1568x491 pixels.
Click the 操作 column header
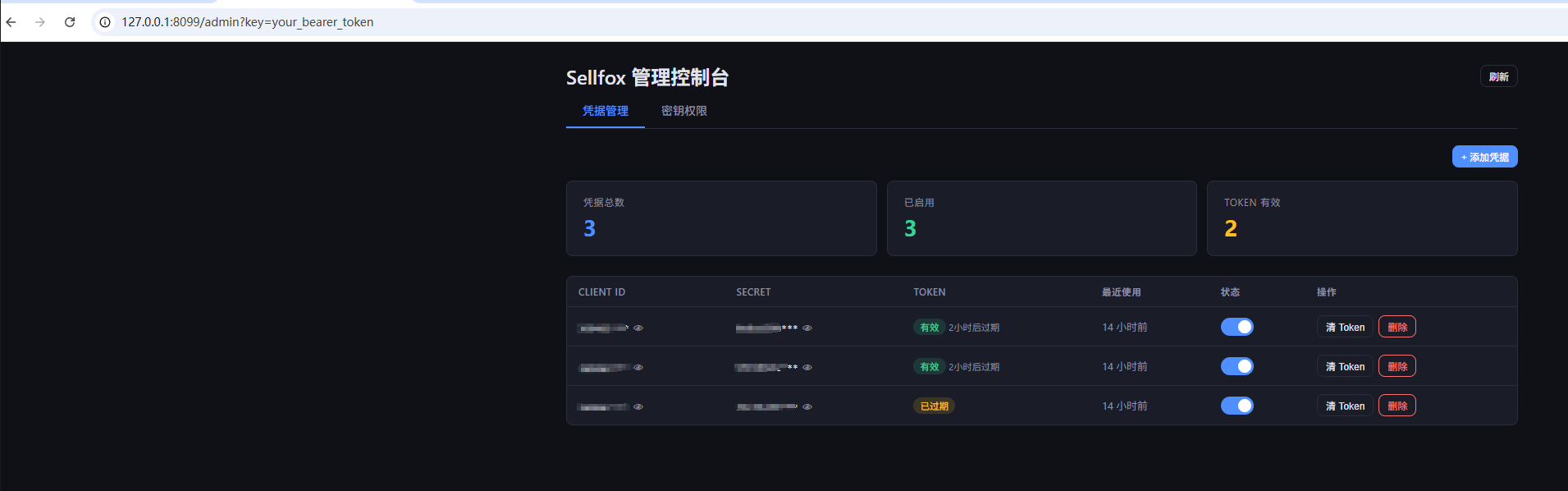click(x=1326, y=292)
